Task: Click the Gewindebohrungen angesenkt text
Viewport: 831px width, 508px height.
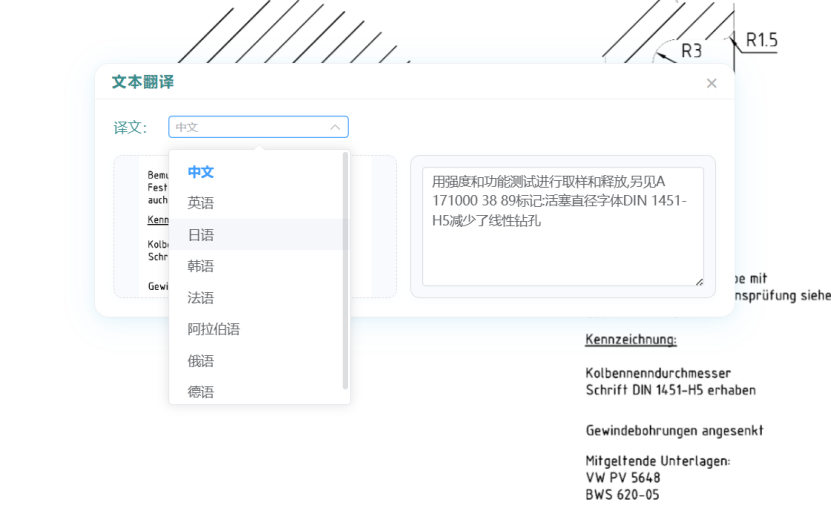Action: (674, 430)
